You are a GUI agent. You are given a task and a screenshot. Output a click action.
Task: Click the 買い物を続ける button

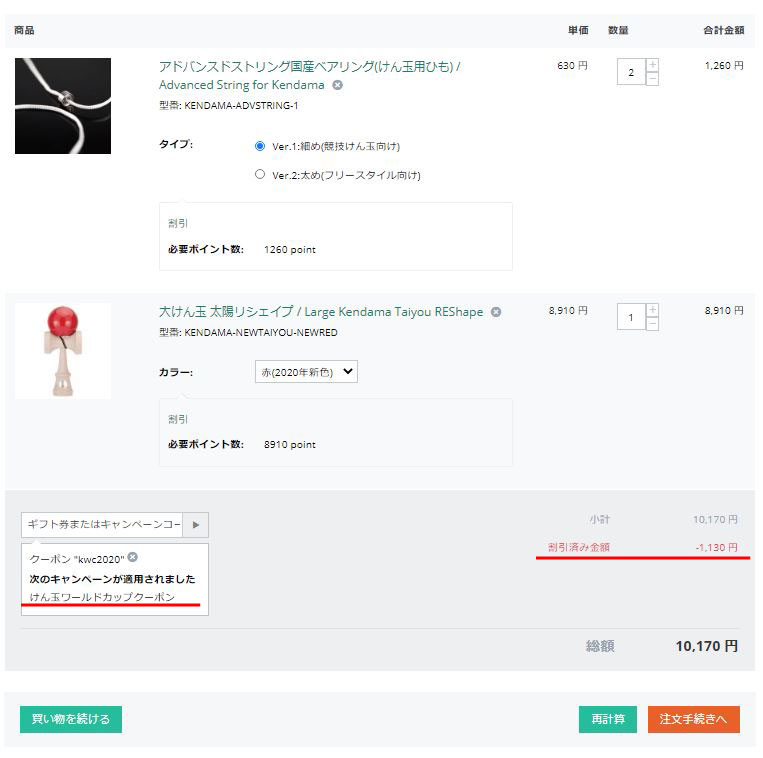coord(71,720)
